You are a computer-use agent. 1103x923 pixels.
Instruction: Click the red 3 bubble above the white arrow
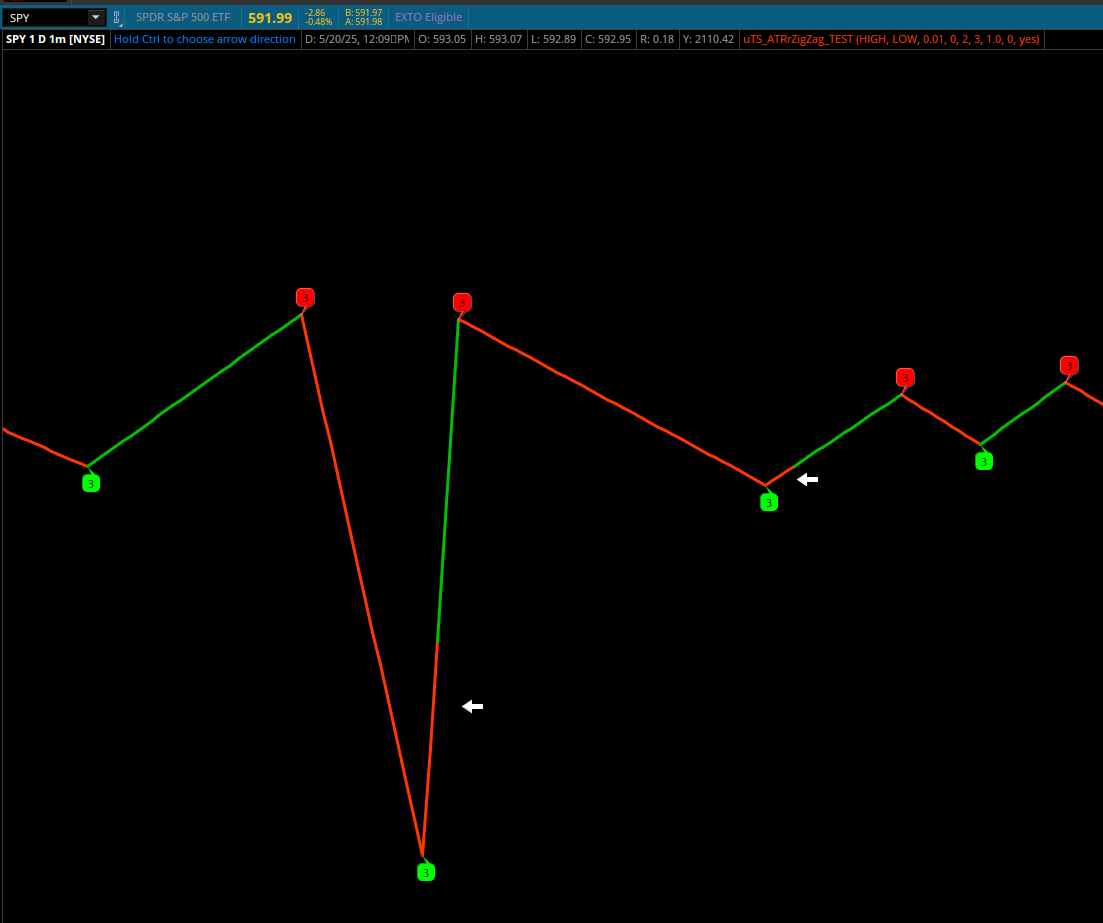905,377
